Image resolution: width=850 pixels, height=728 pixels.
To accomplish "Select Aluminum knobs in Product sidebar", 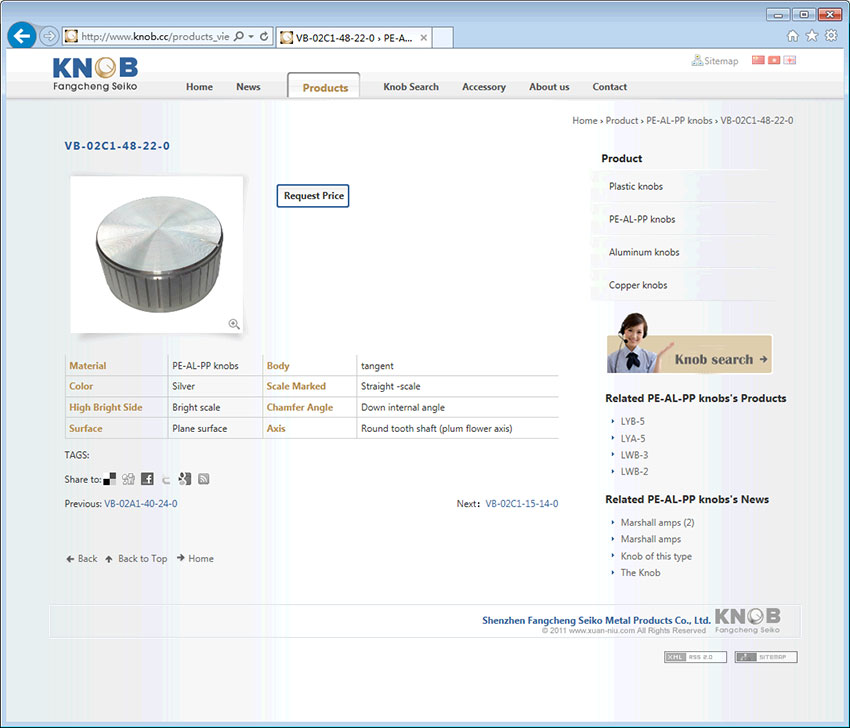I will tap(644, 252).
